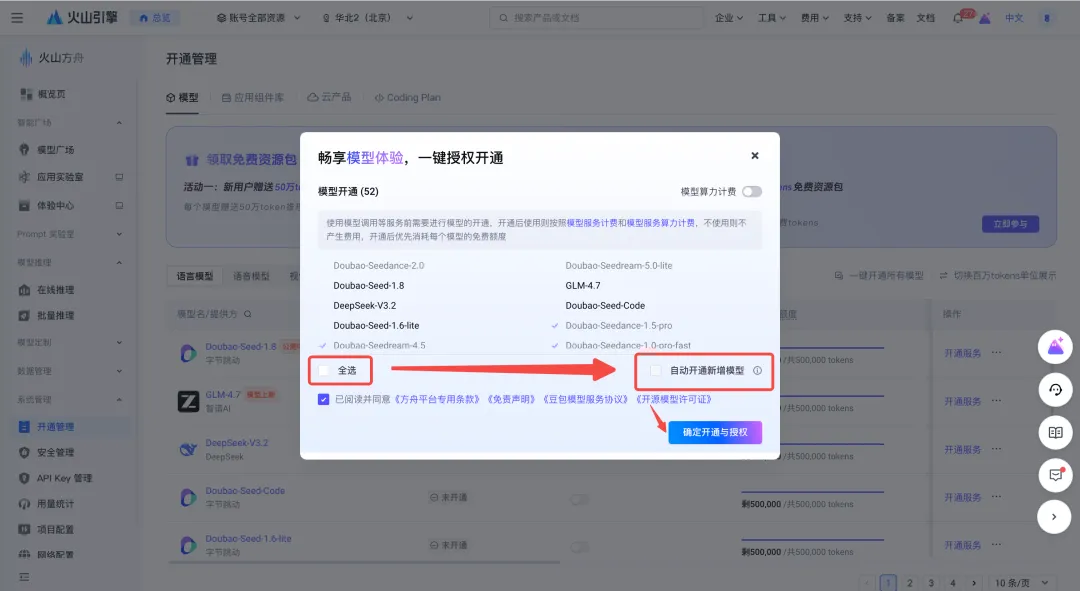
Task: Click the info icon next to 自动开通新增模型
Action: click(758, 371)
